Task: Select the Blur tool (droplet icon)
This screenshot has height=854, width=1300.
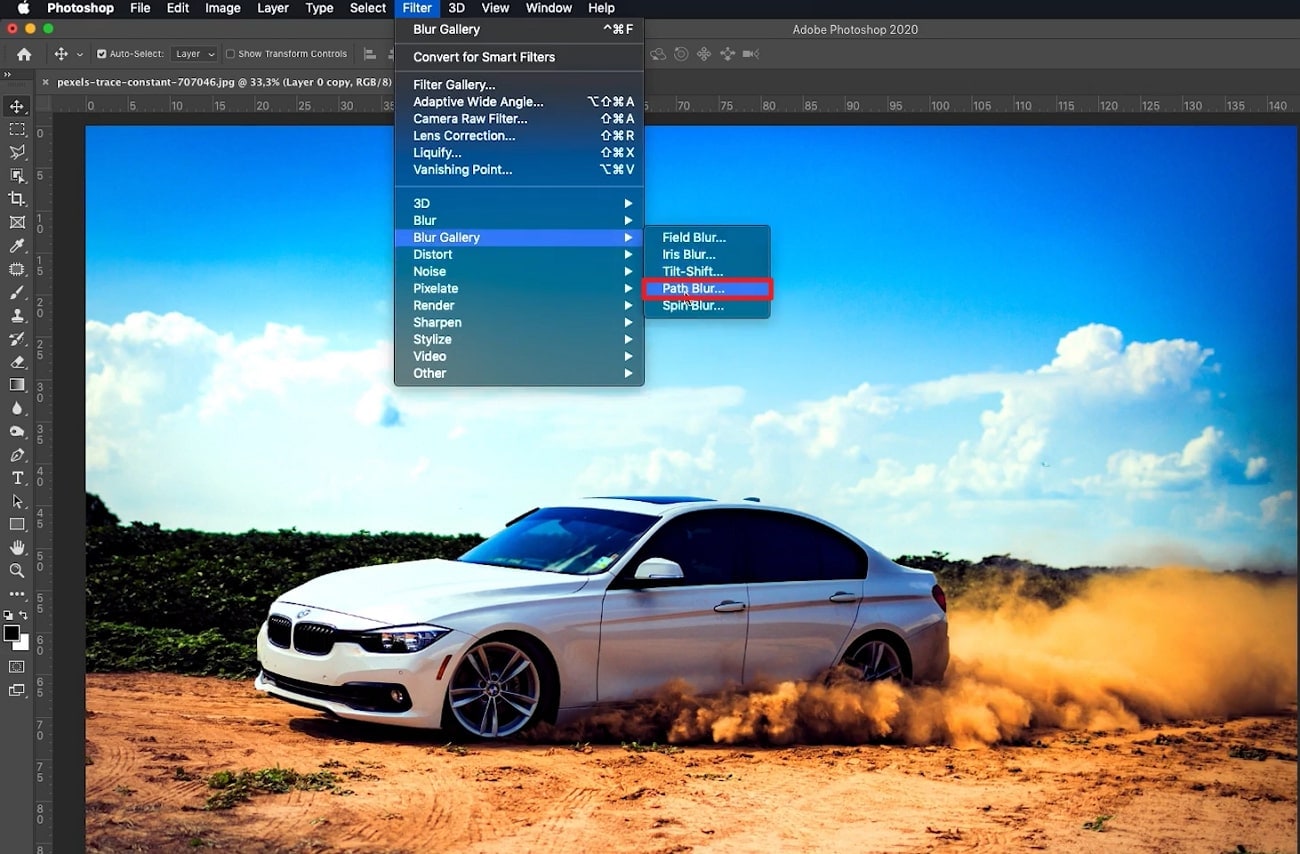Action: point(17,408)
